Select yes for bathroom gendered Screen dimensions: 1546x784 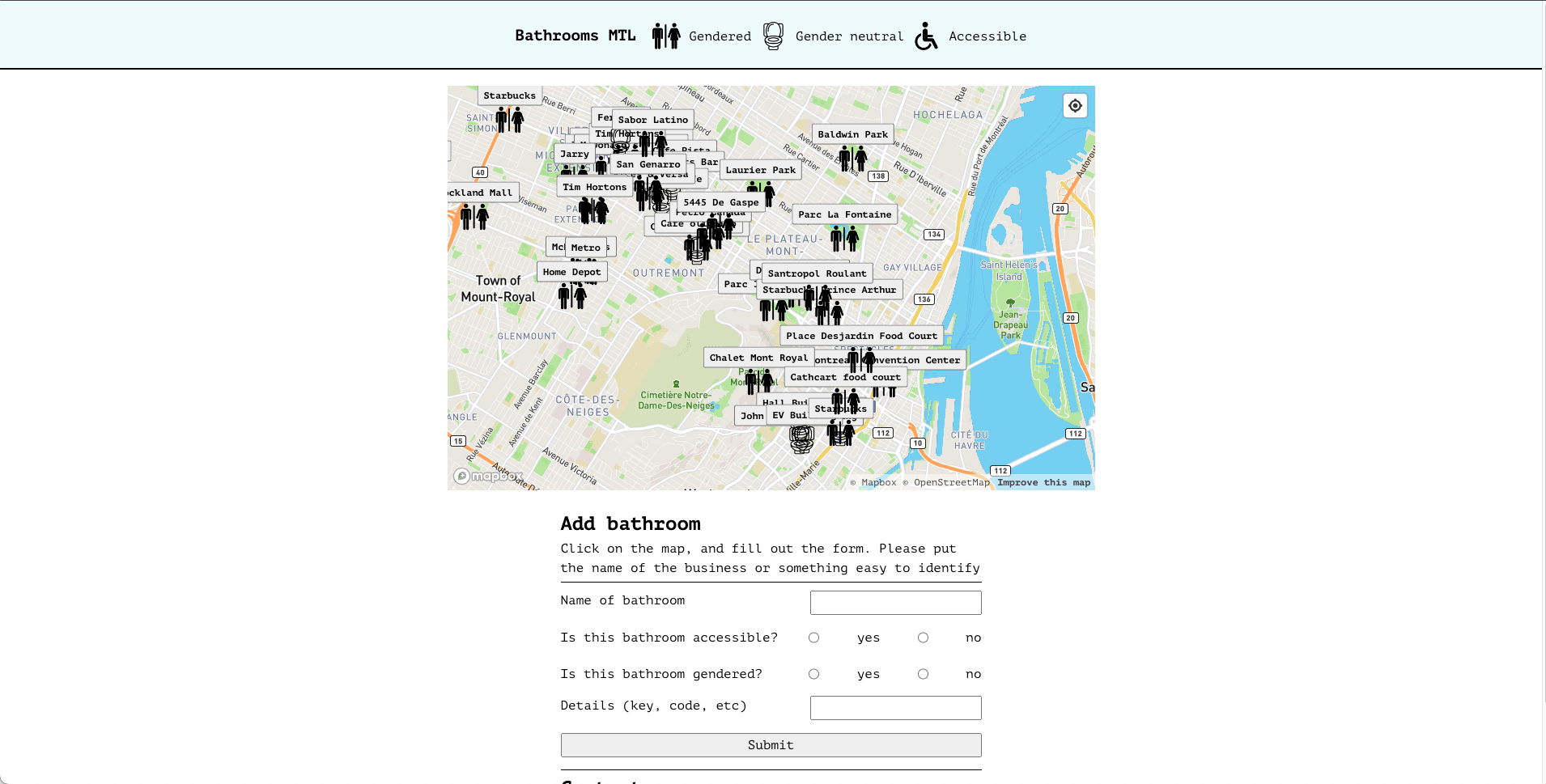tap(813, 674)
